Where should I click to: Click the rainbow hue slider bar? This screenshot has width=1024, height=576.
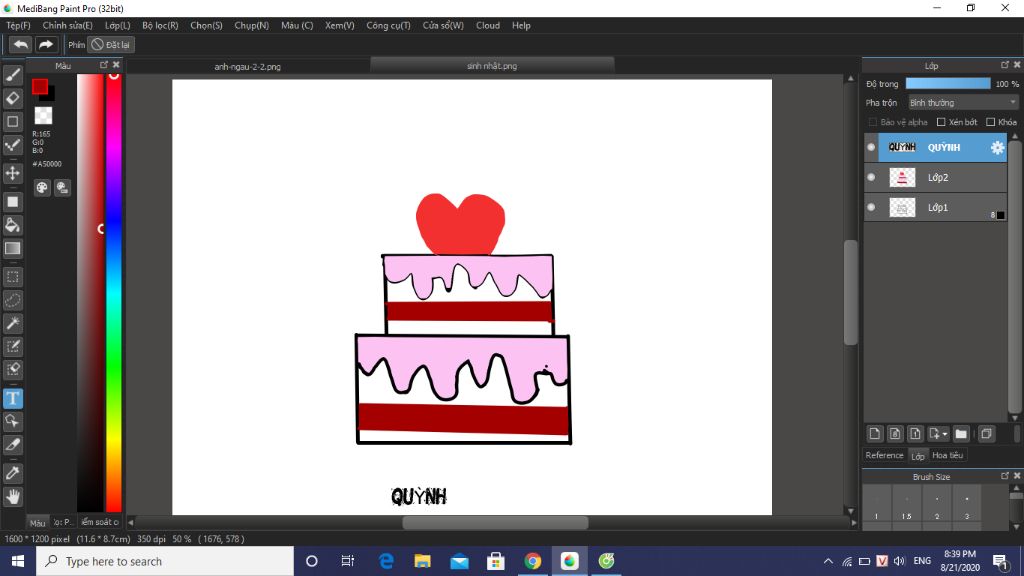(x=114, y=293)
